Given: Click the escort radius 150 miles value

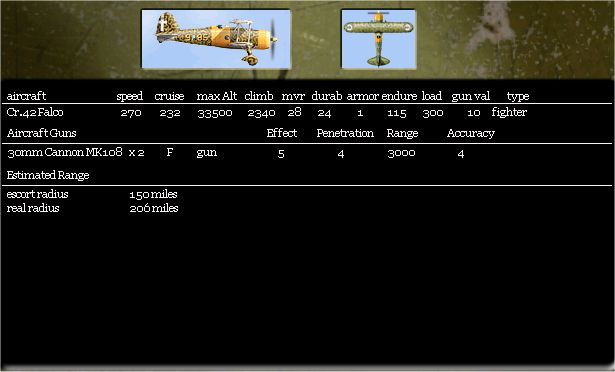Looking at the screenshot, I should tap(153, 194).
